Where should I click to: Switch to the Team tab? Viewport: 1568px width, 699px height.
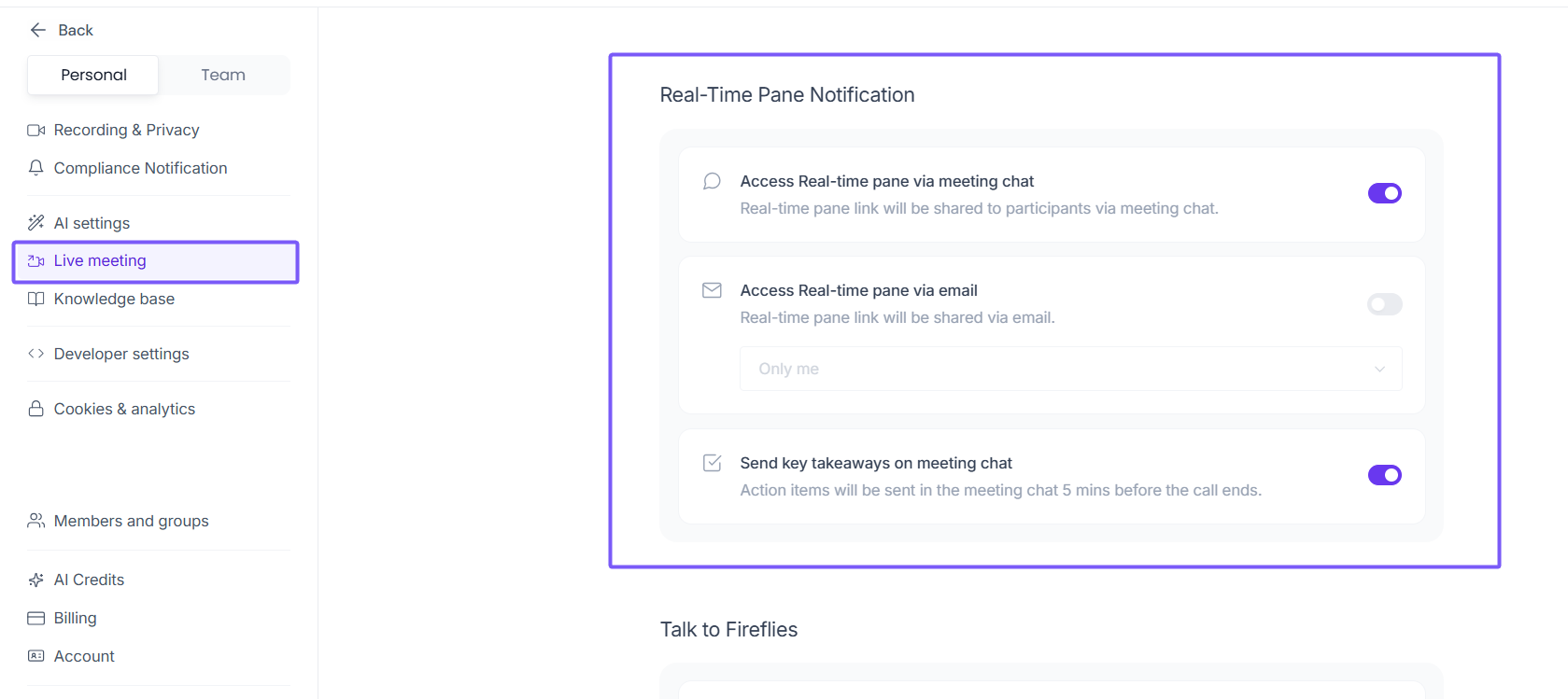(x=223, y=75)
